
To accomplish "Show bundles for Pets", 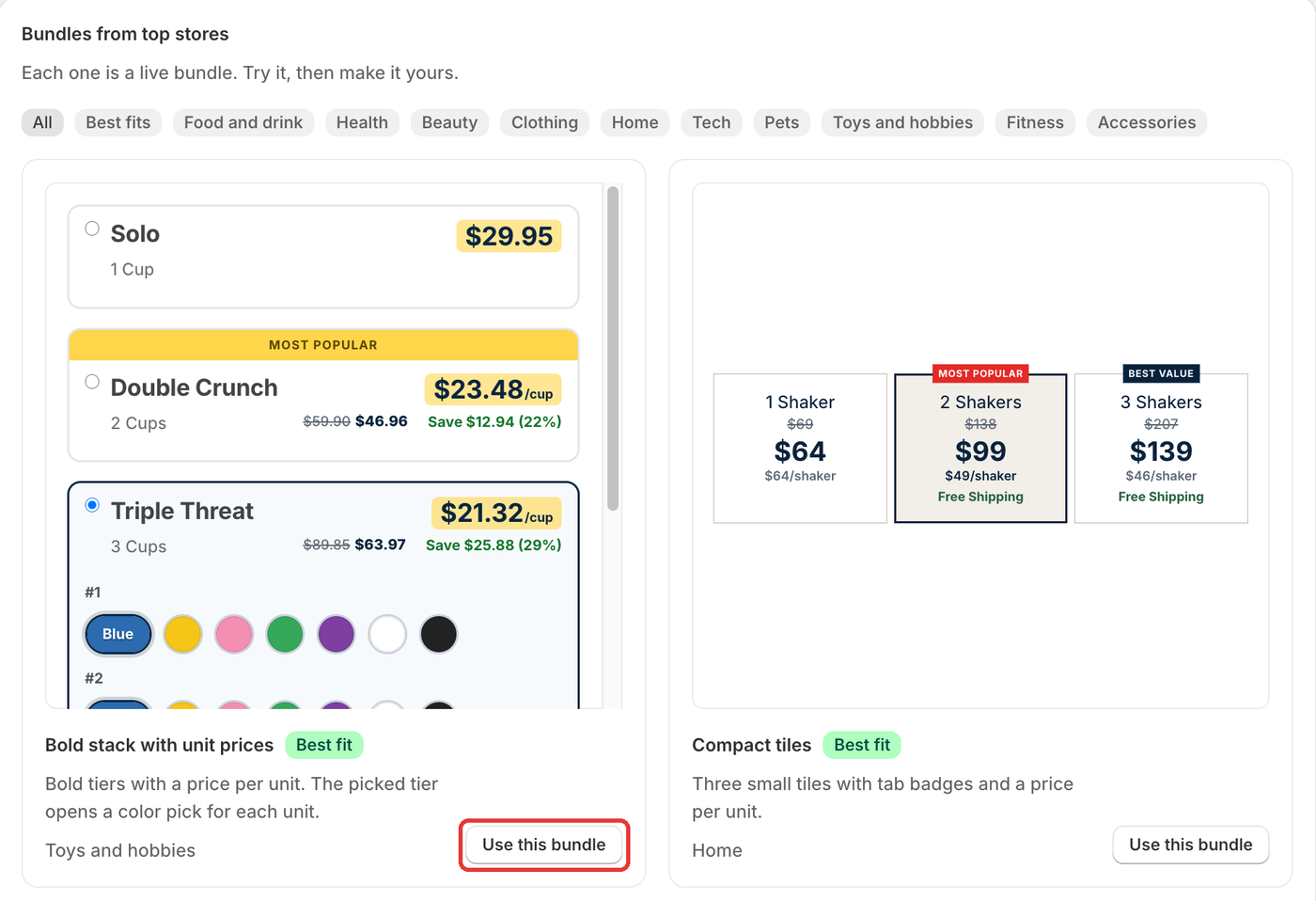I will [x=782, y=122].
